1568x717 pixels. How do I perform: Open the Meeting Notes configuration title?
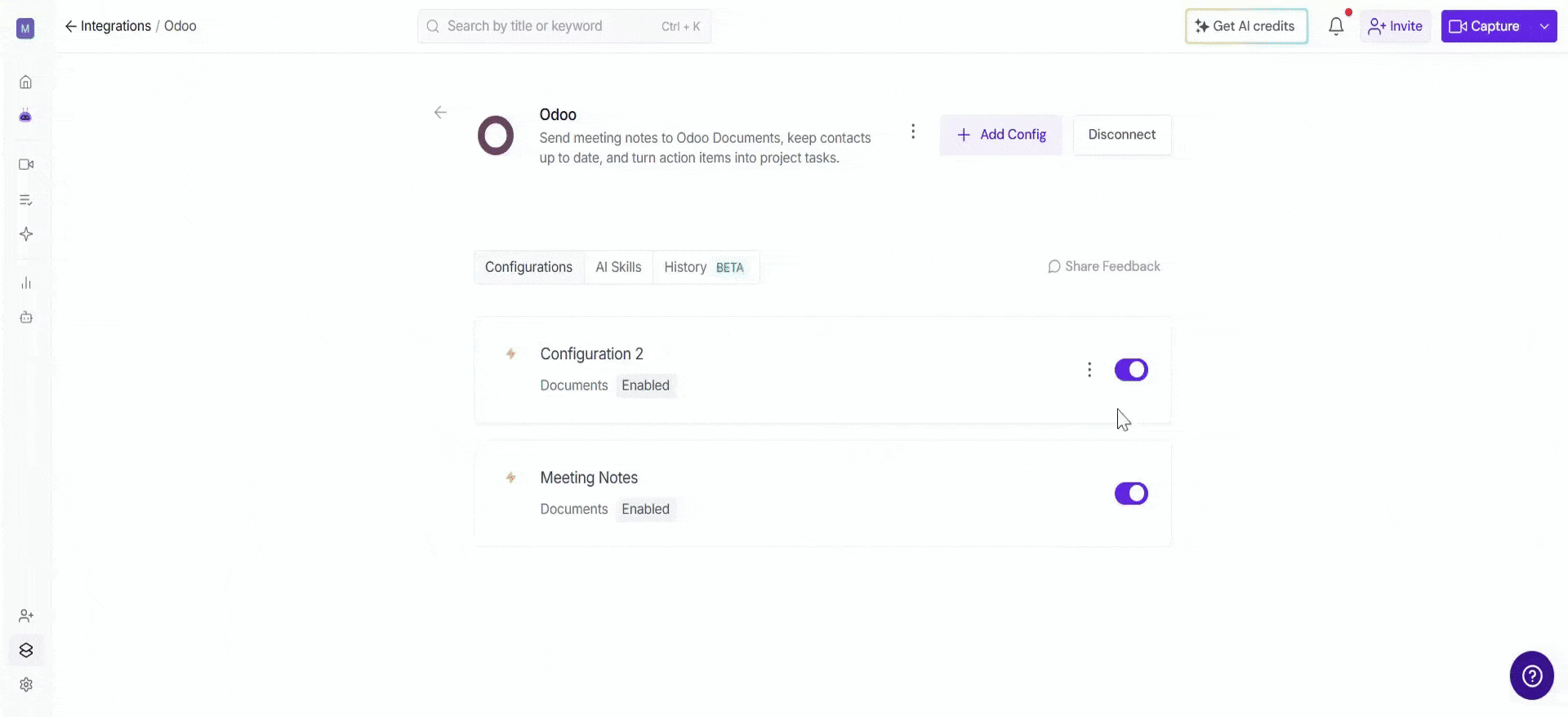pos(589,478)
